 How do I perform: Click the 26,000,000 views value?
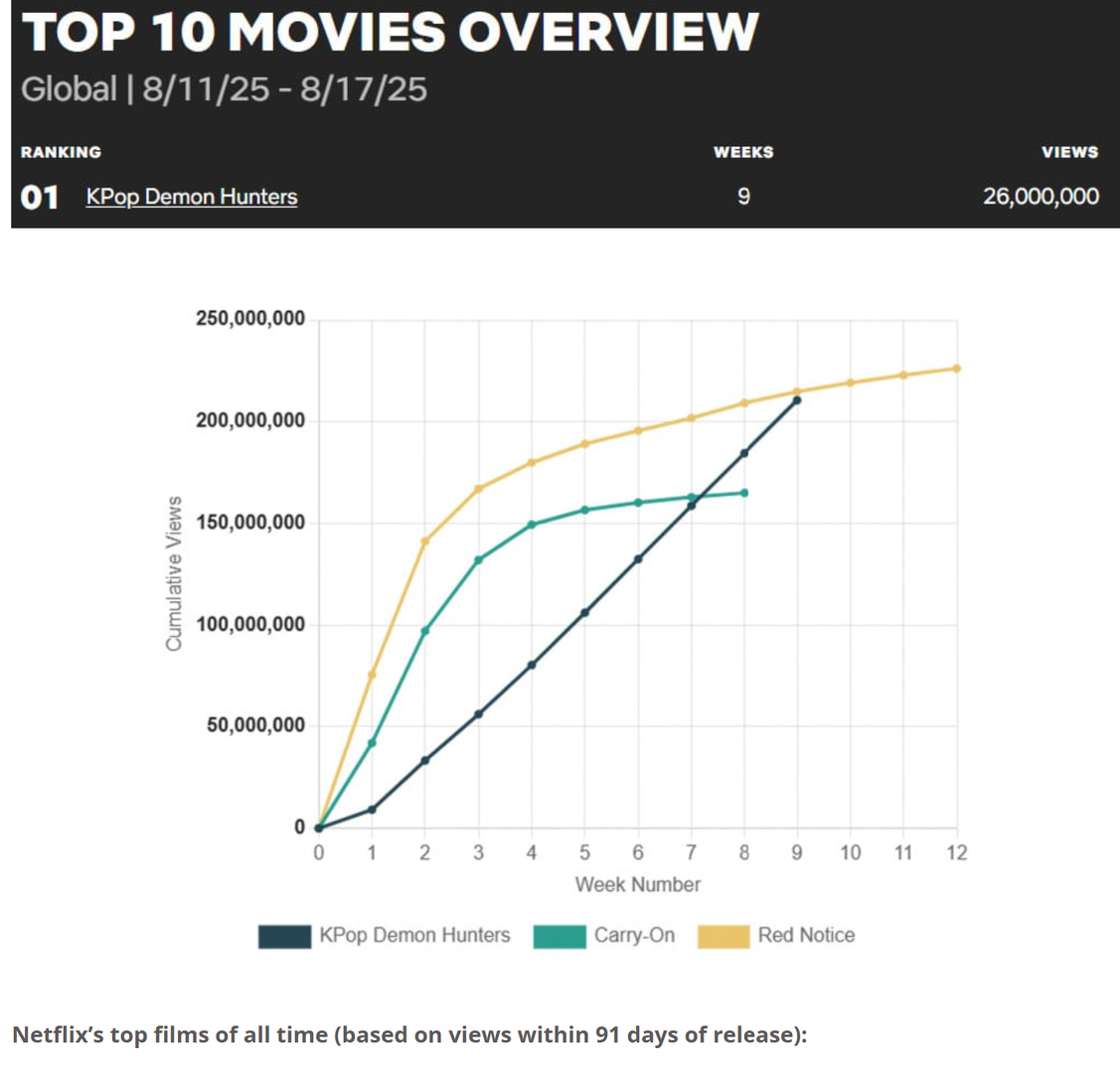[x=1040, y=197]
